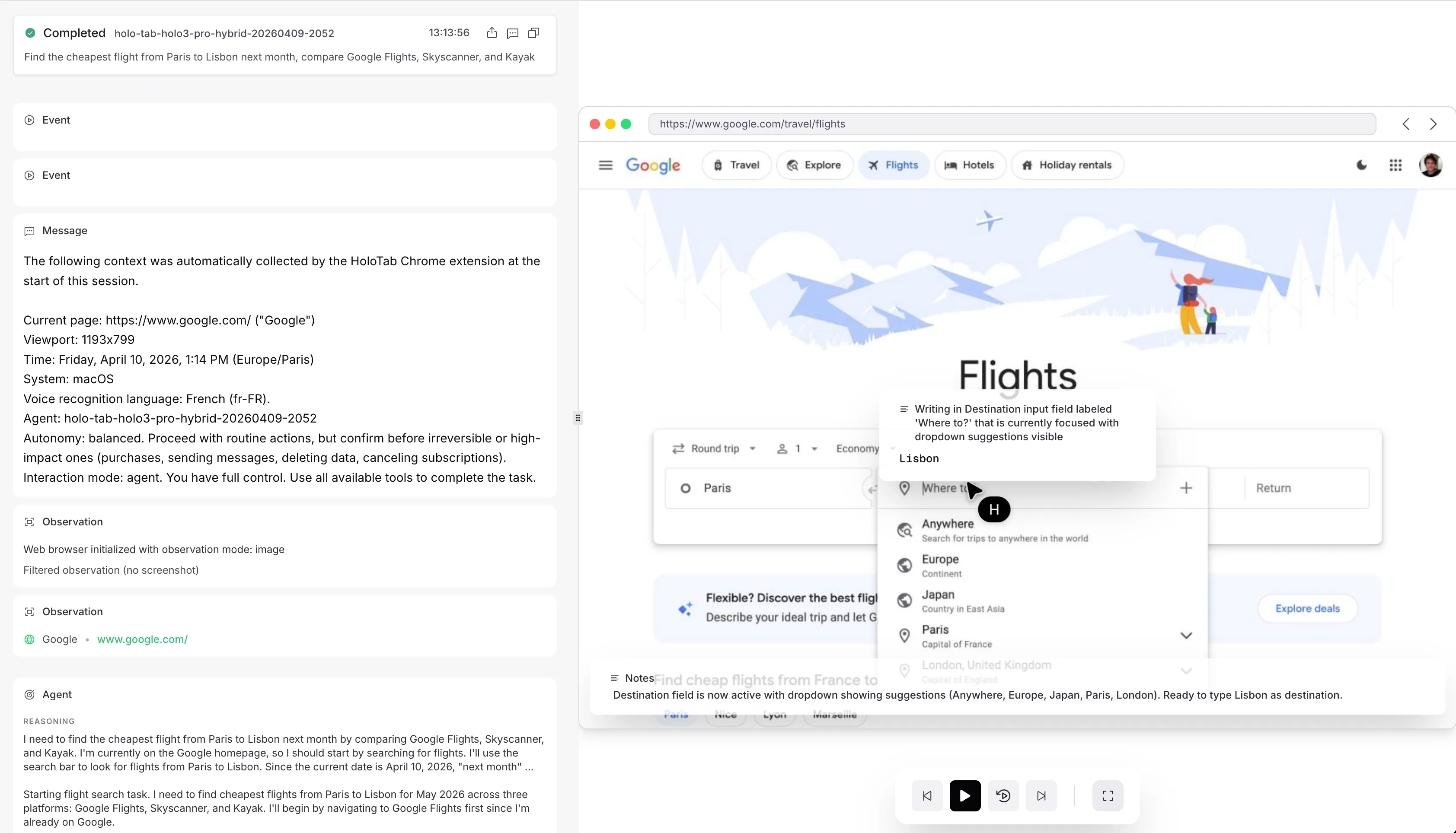1456x833 pixels.
Task: Click the Google account avatar
Action: click(1431, 165)
